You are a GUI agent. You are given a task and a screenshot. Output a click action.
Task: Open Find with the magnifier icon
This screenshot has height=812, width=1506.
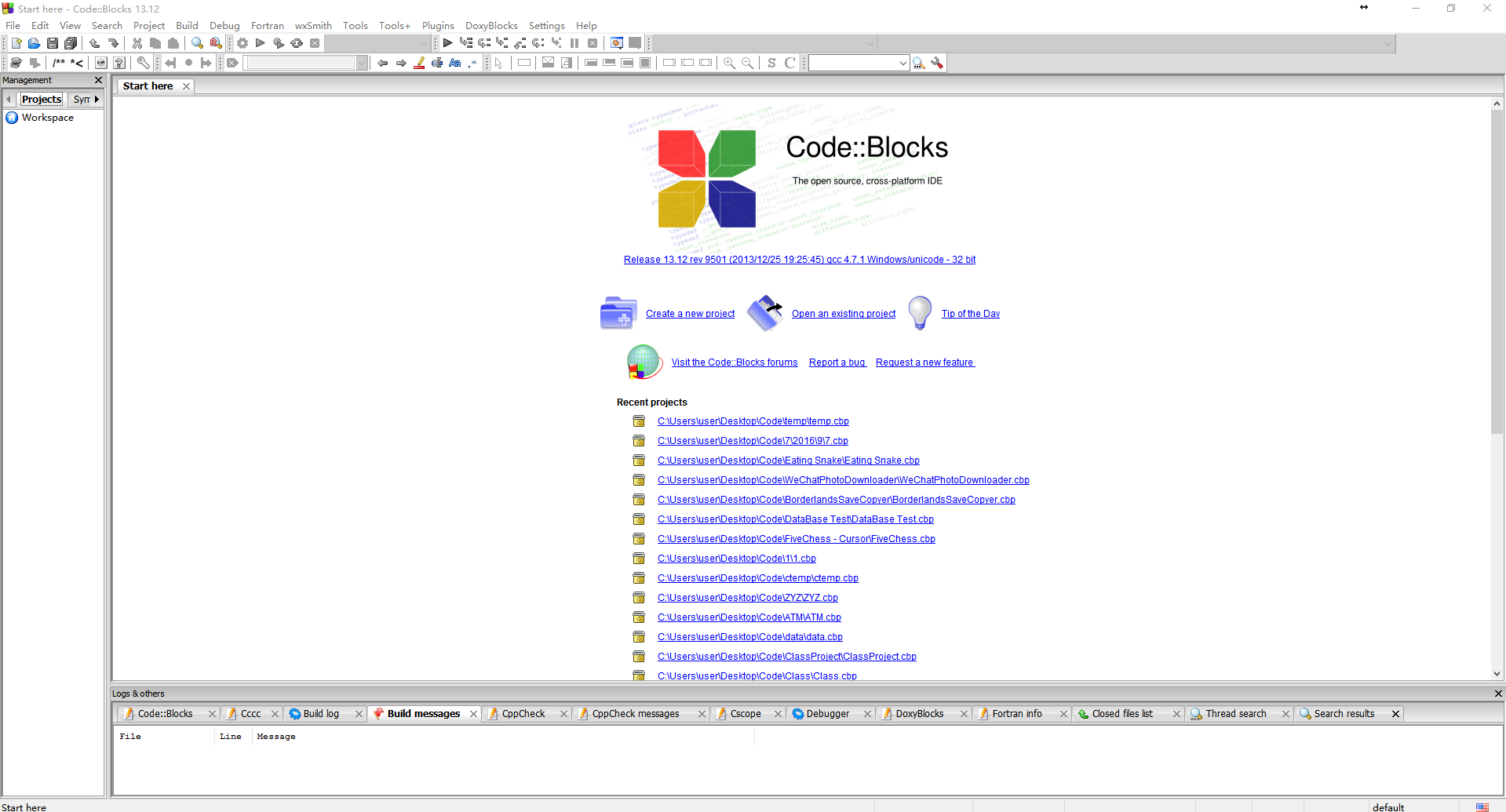click(197, 43)
